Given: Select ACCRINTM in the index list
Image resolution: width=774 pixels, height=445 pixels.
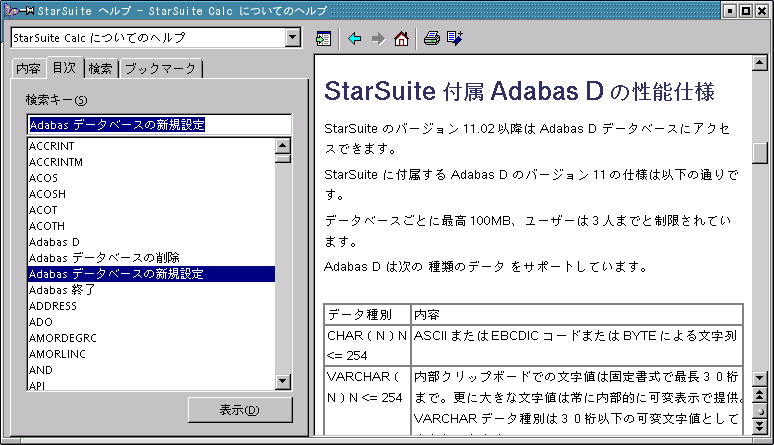Looking at the screenshot, I should (x=151, y=162).
